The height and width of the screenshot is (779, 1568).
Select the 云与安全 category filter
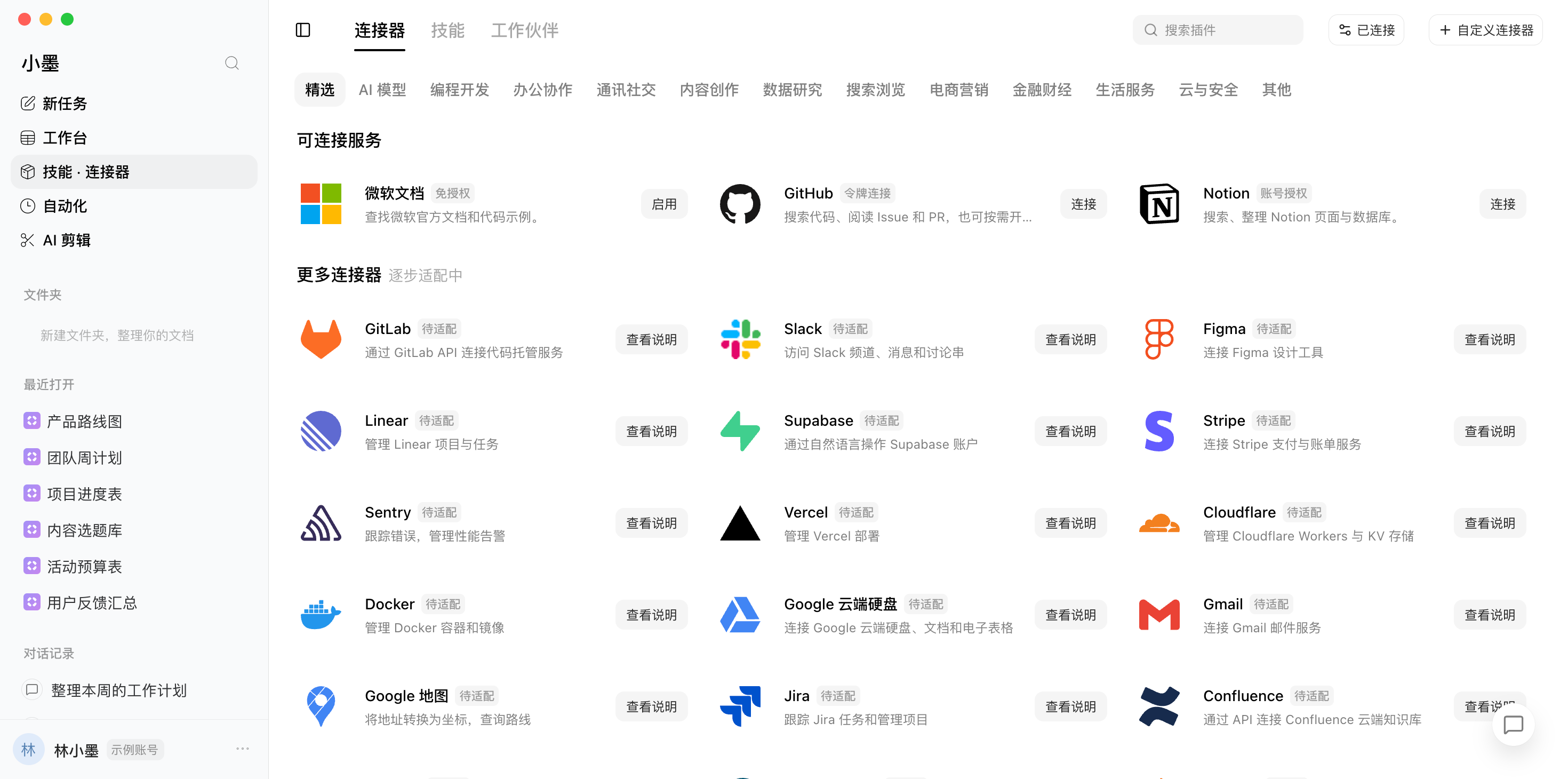pyautogui.click(x=1208, y=90)
